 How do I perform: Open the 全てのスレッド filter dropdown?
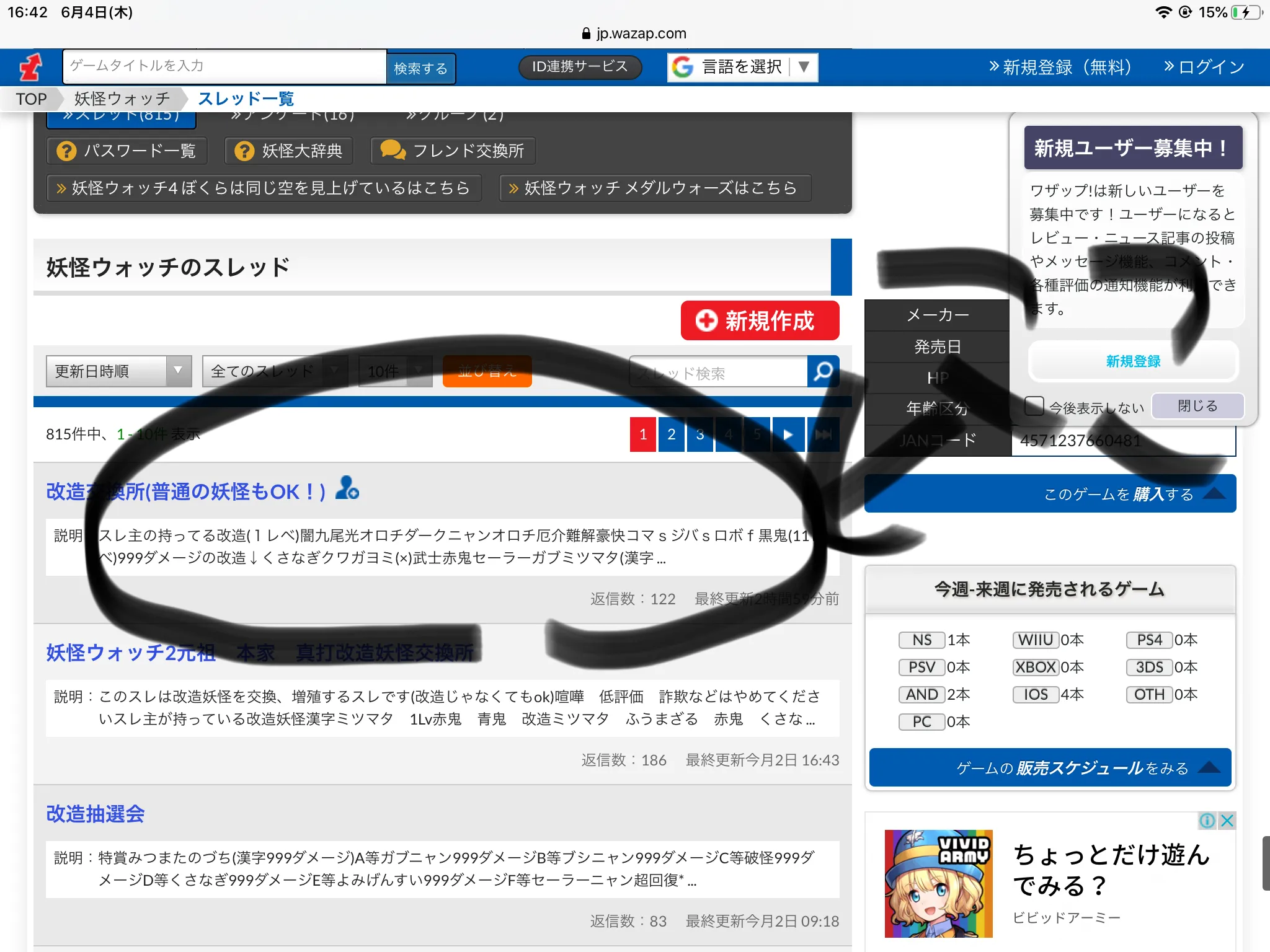(x=275, y=371)
